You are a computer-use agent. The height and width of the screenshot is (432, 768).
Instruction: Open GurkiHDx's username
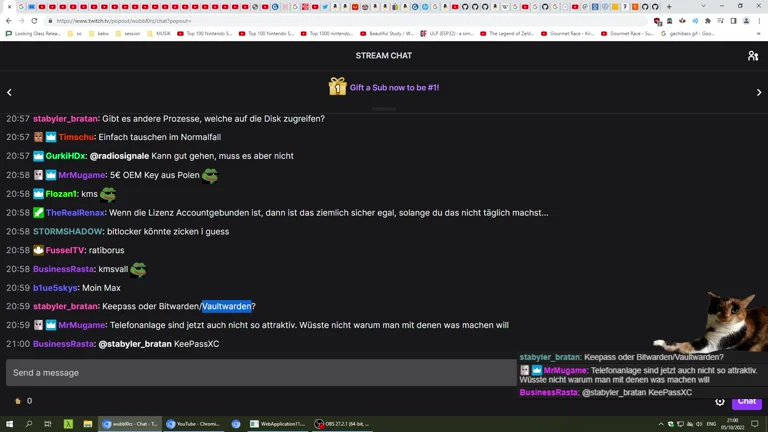click(x=65, y=156)
